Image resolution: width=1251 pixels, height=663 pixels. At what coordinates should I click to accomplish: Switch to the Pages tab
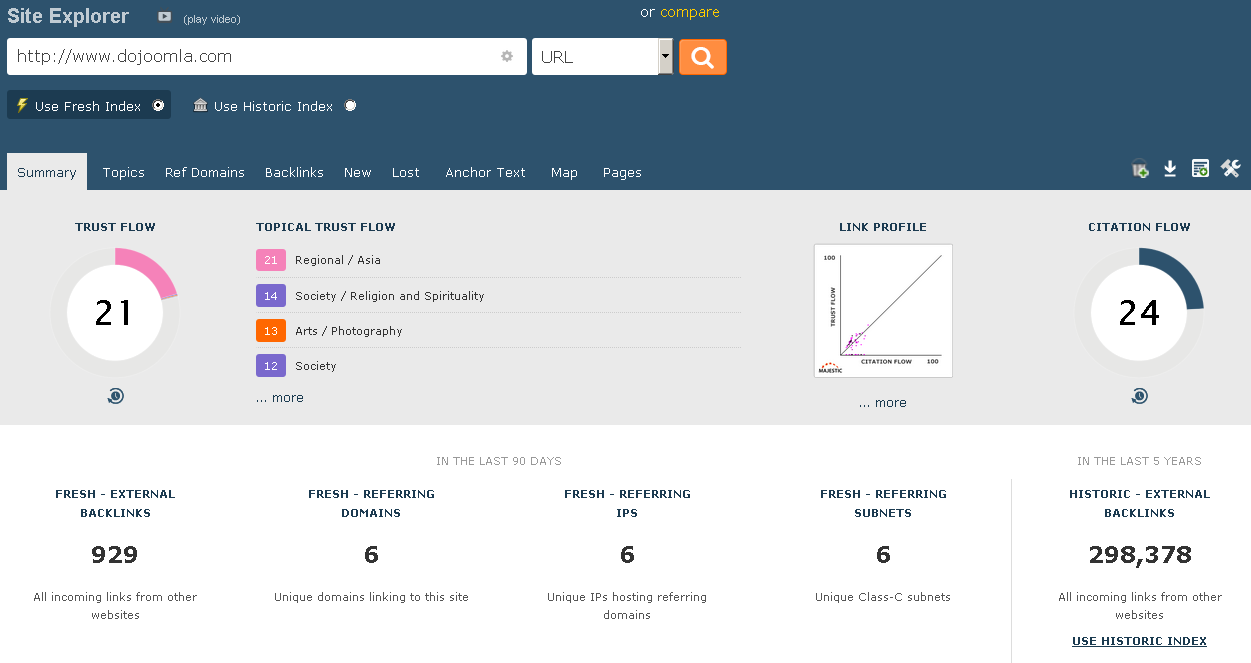(622, 172)
